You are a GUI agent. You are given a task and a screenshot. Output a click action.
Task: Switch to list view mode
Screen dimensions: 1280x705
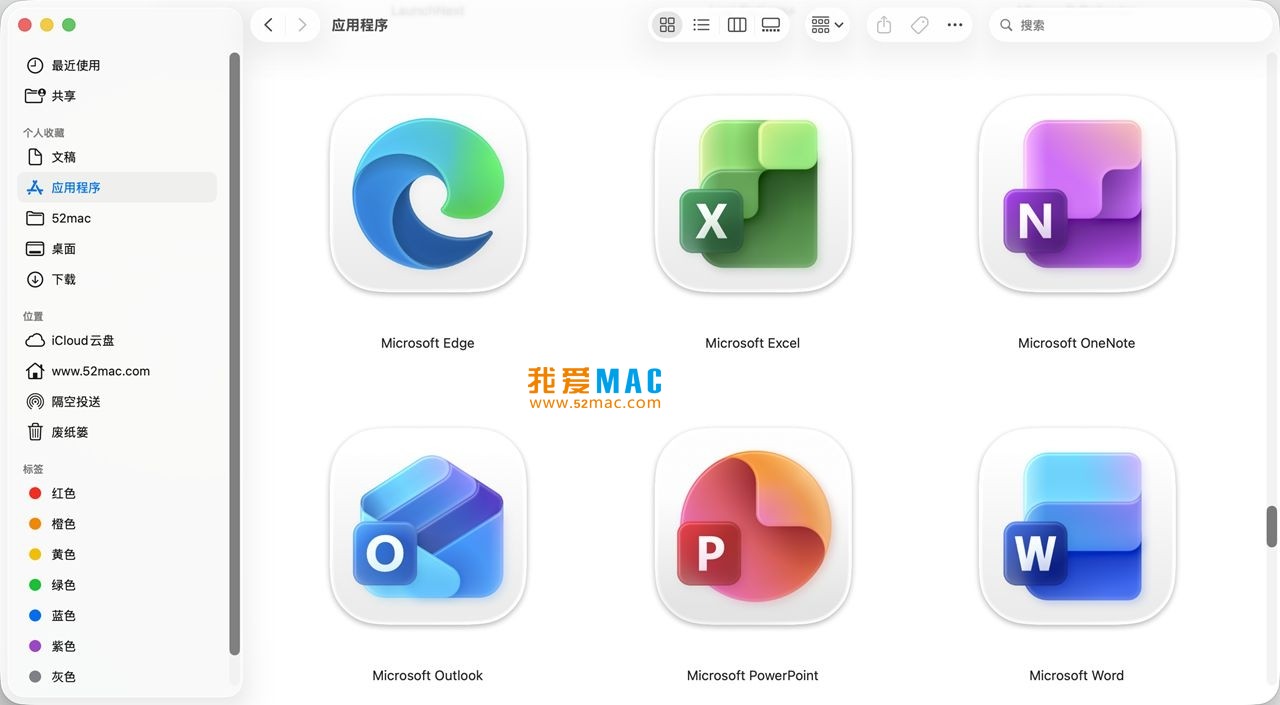coord(701,24)
